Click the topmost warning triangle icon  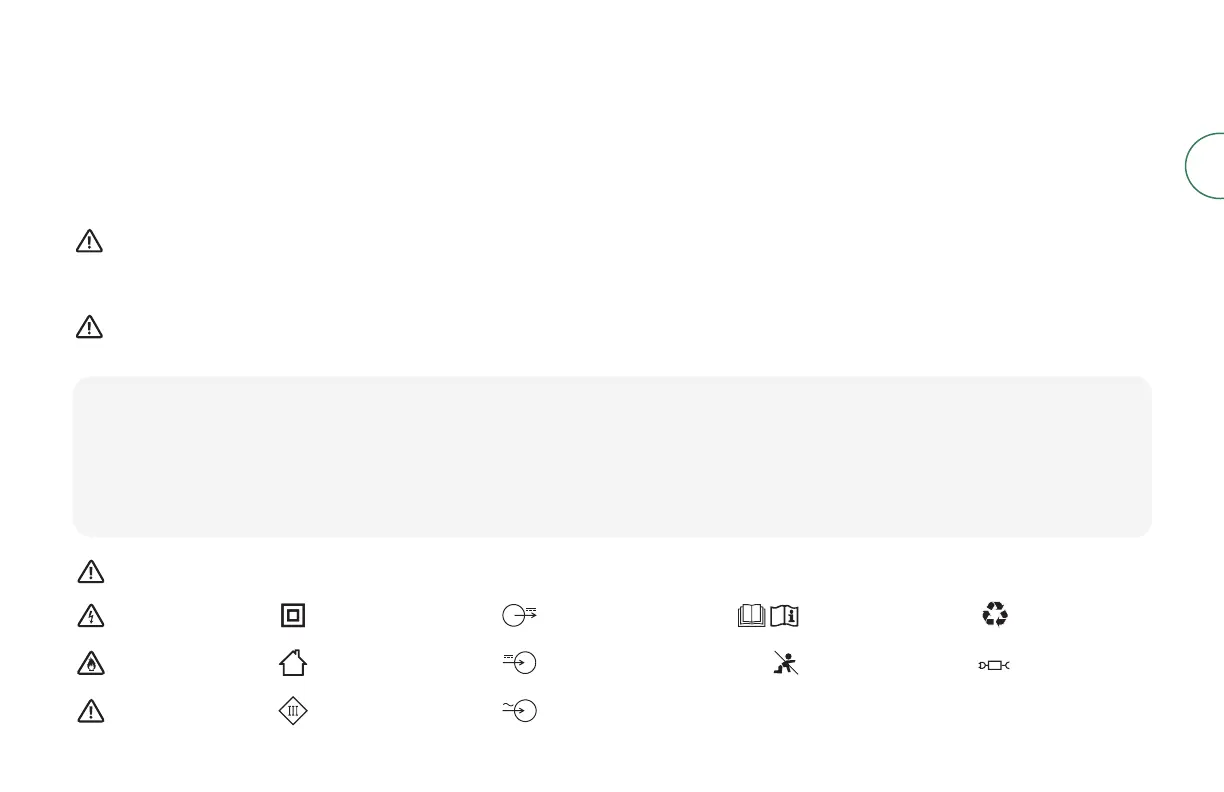90,241
